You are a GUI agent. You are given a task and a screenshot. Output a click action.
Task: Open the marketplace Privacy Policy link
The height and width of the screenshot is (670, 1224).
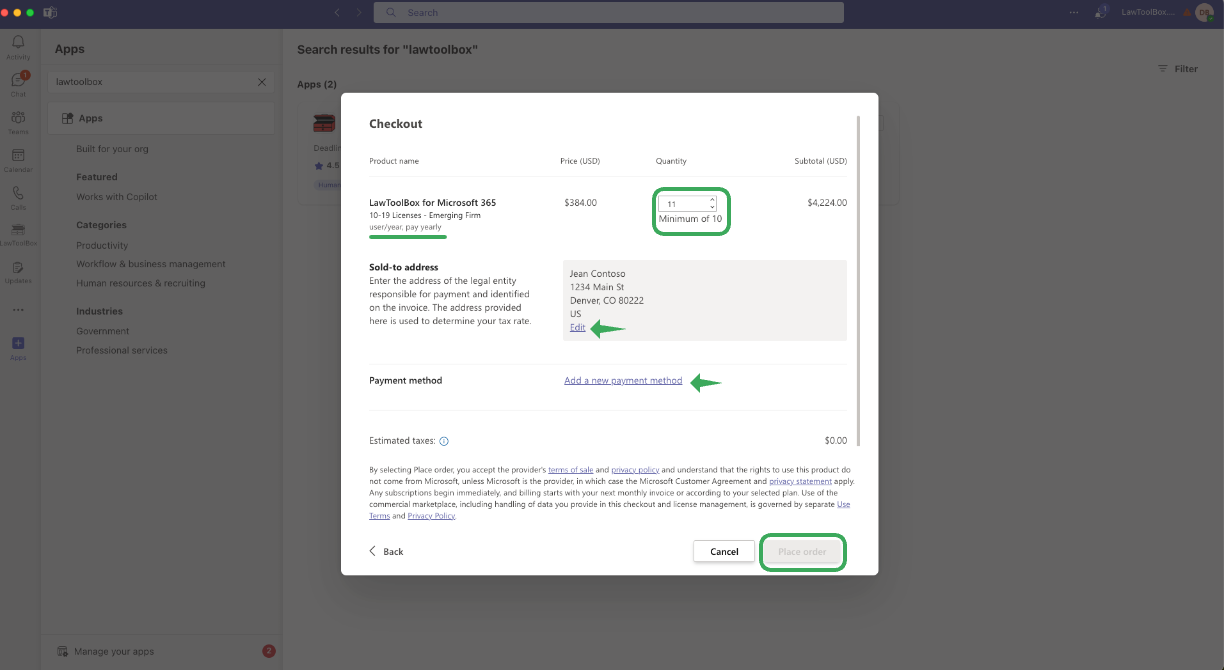tap(431, 516)
